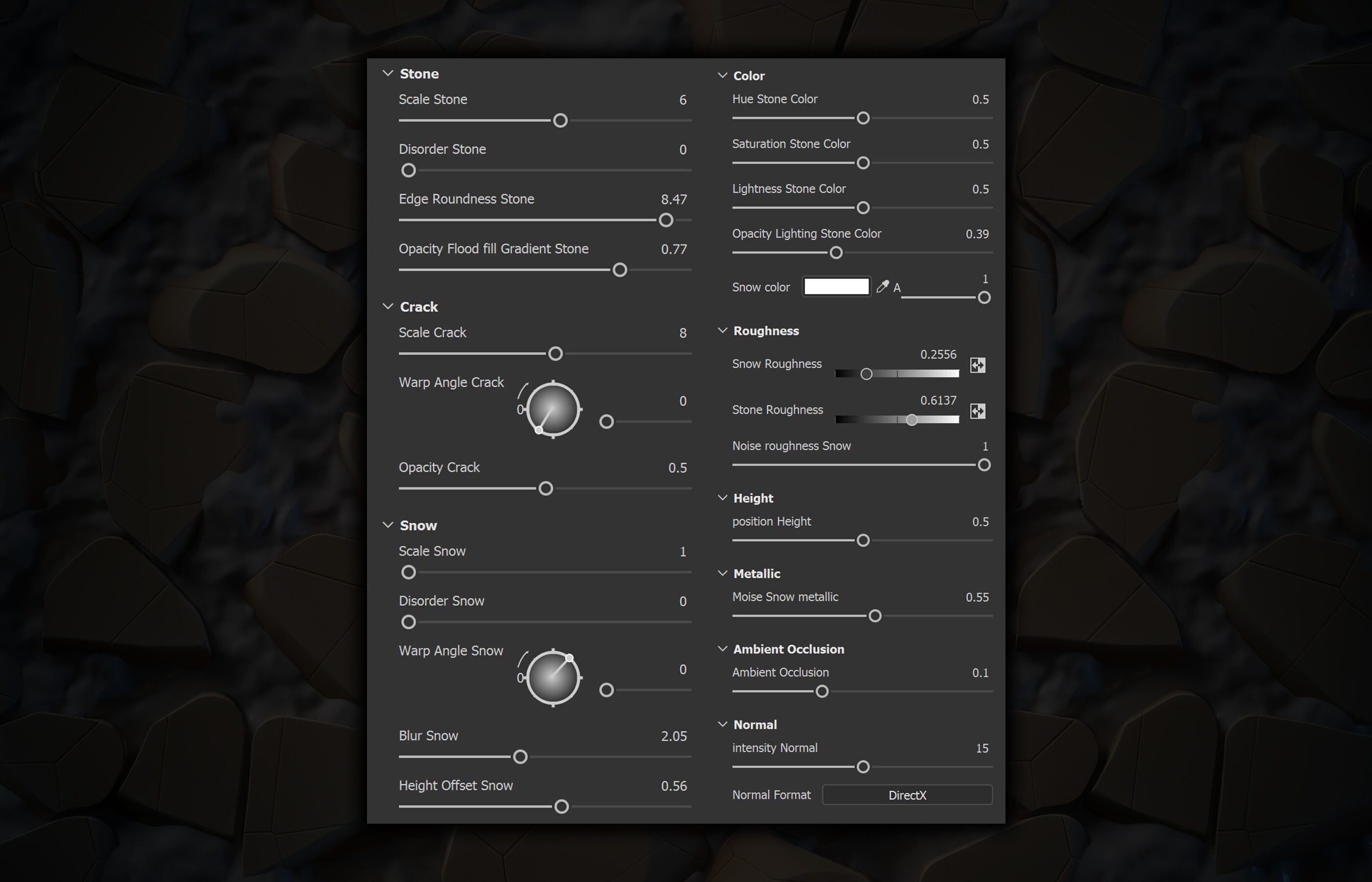The height and width of the screenshot is (882, 1372).
Task: Click the Blur Snow value 2.05
Action: (x=674, y=736)
